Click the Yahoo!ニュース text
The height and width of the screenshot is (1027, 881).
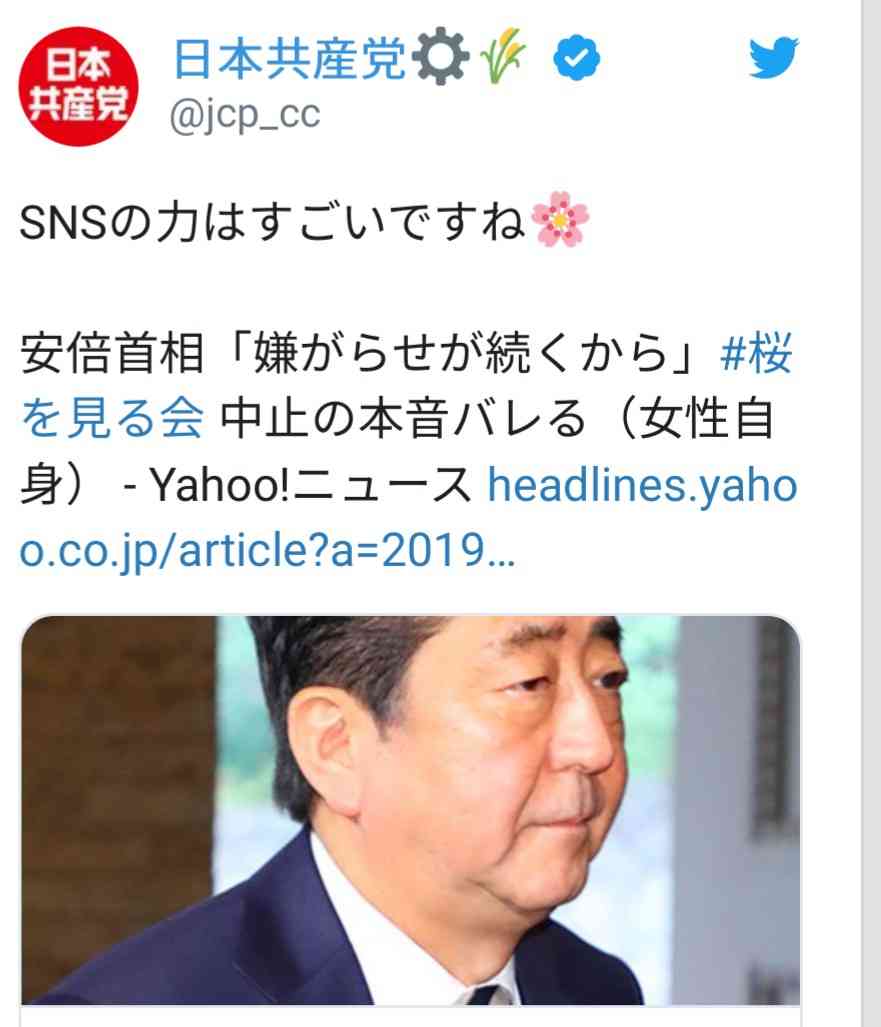coord(311,485)
